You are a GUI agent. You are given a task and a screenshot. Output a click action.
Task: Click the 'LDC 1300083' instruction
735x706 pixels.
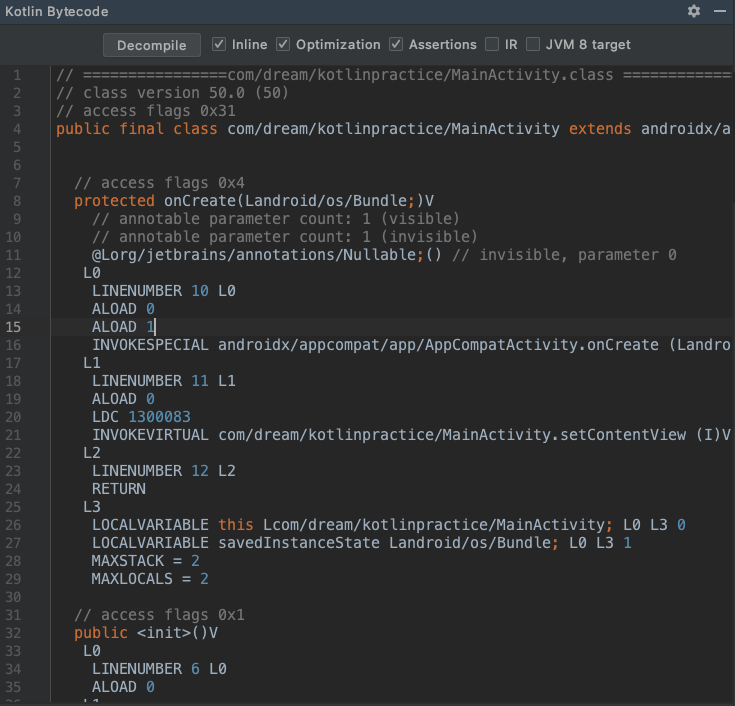(x=141, y=417)
